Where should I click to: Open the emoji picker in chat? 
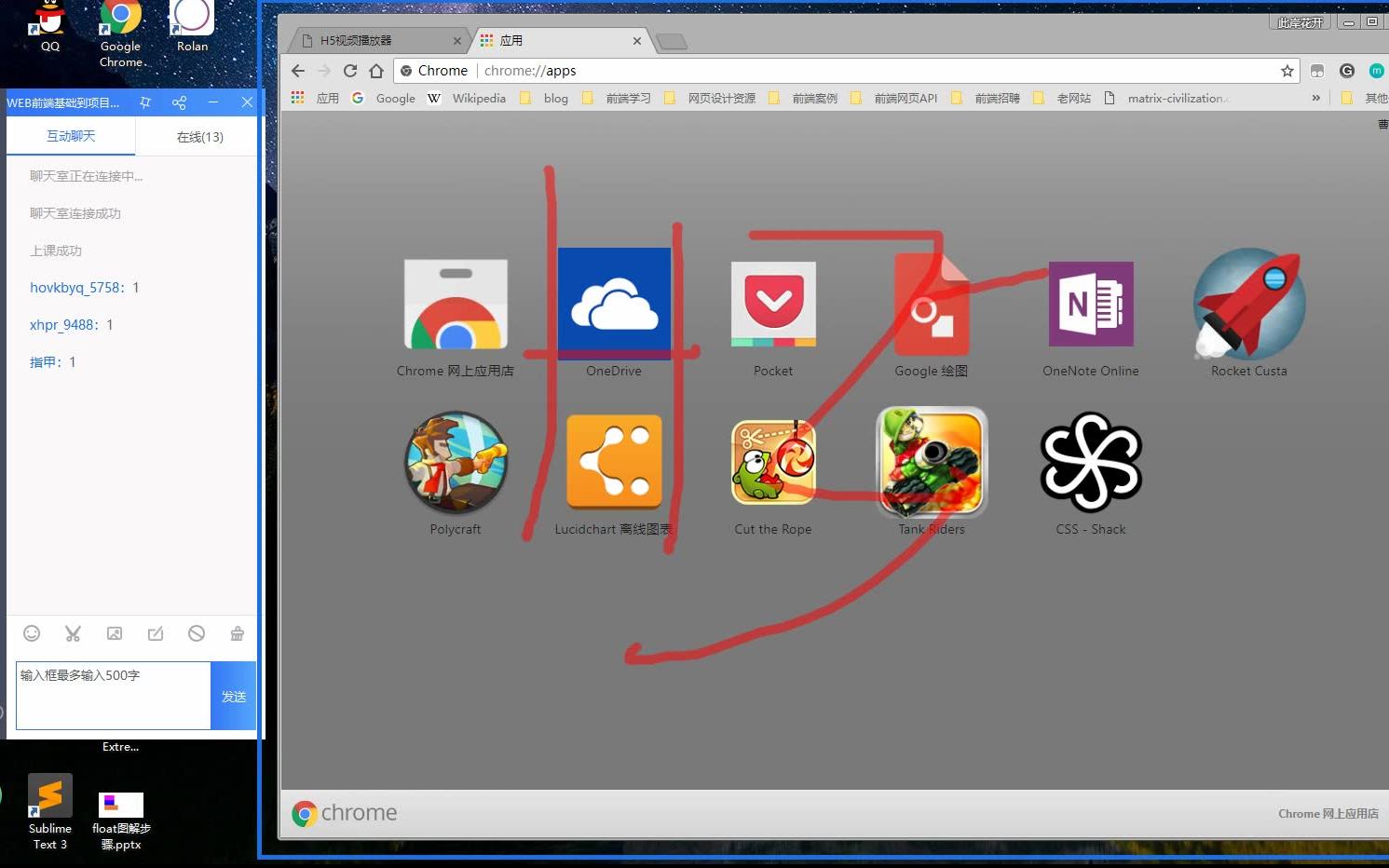tap(32, 633)
